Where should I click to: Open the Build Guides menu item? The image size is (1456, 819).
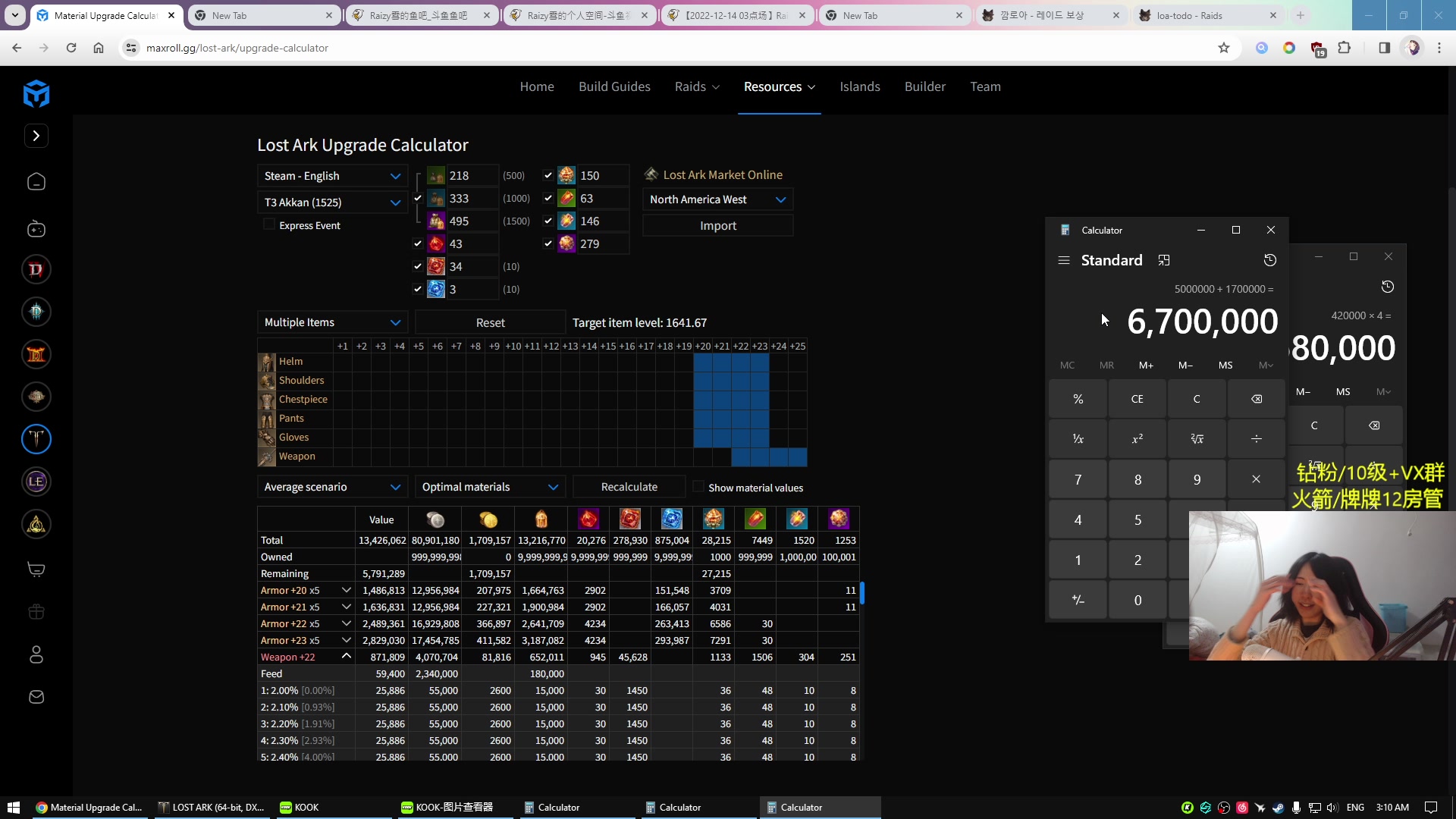tap(614, 86)
